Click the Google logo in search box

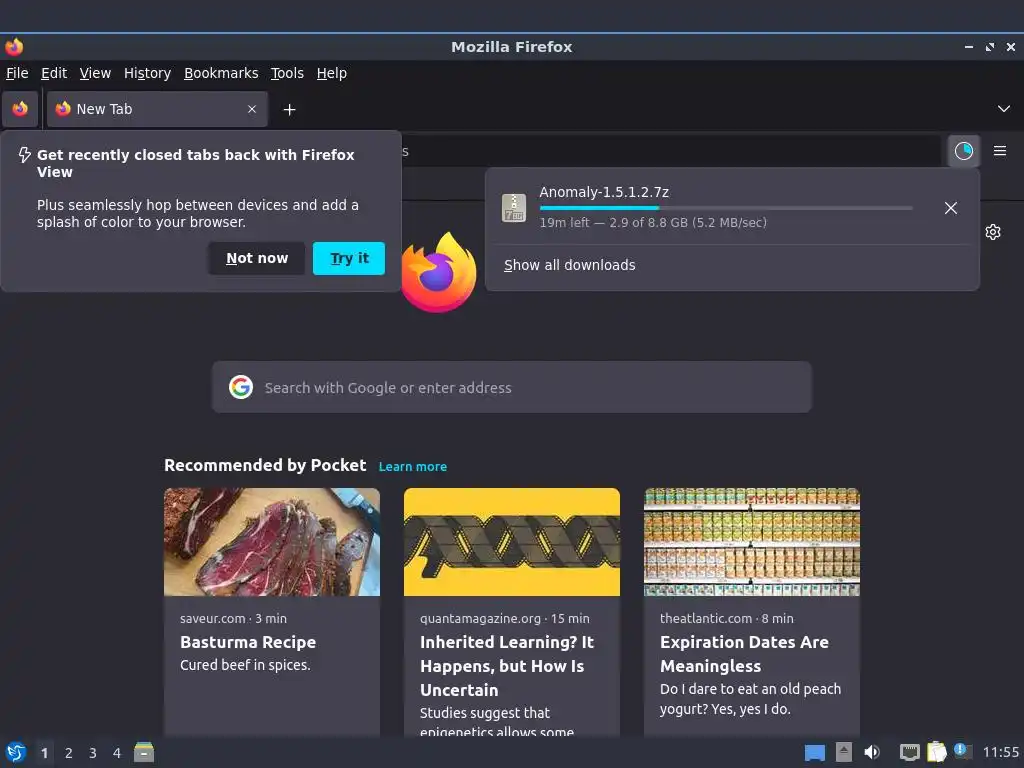coord(241,387)
